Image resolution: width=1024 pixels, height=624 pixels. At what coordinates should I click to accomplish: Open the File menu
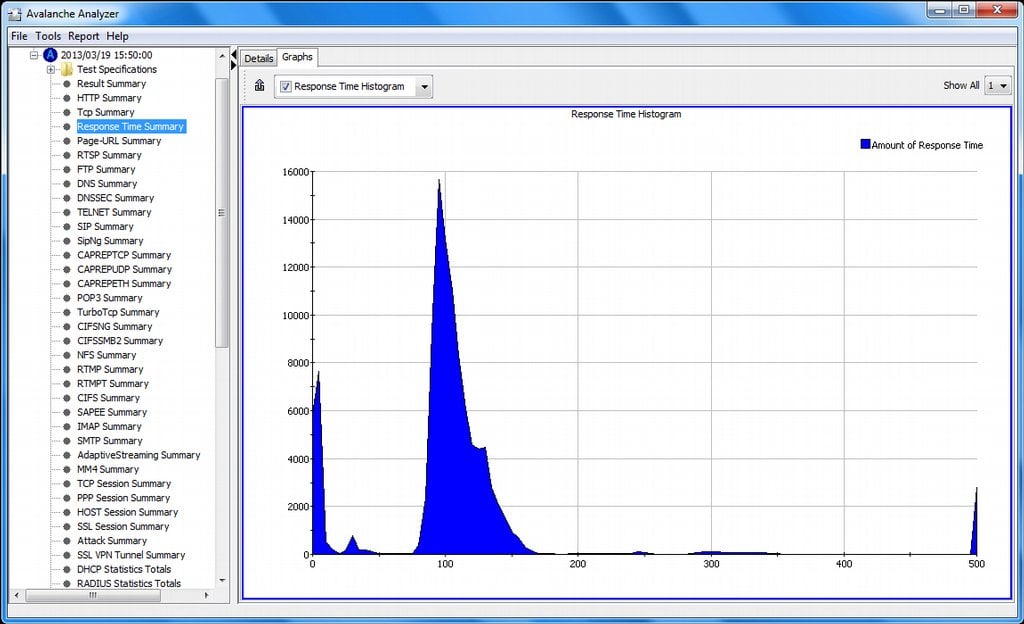pyautogui.click(x=19, y=36)
